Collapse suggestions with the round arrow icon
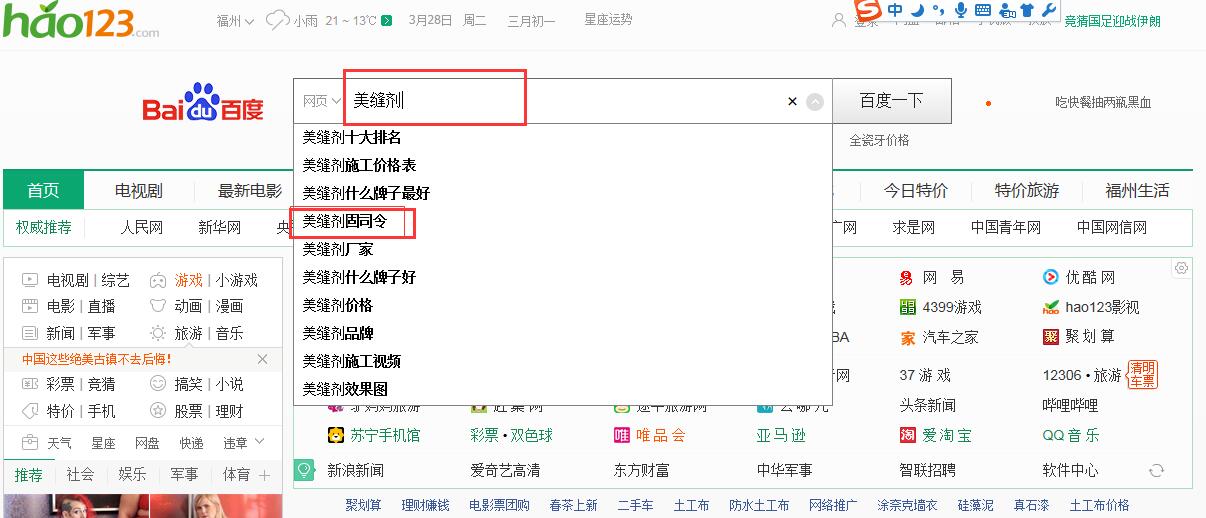1206x518 pixels. pos(815,101)
